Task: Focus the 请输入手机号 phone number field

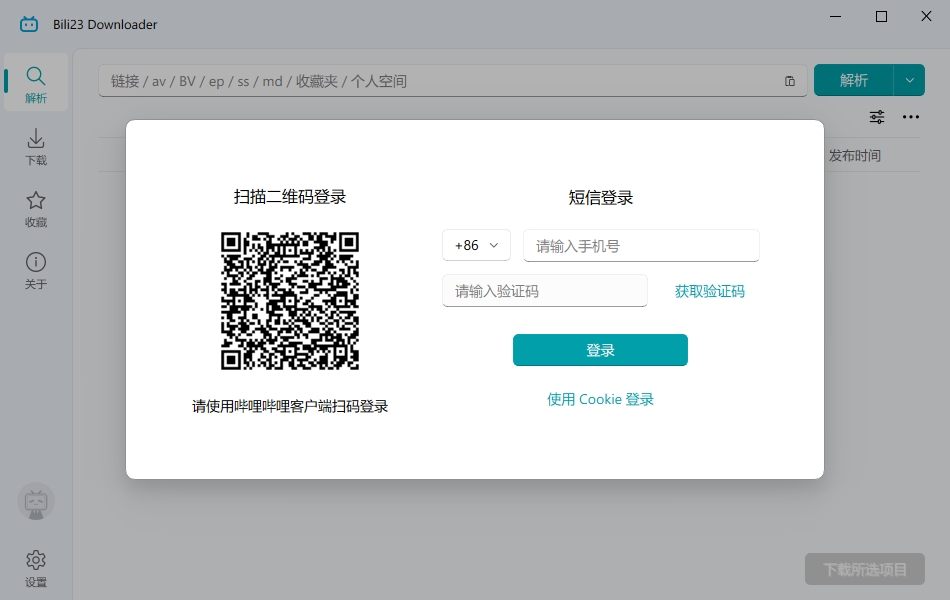Action: [641, 245]
